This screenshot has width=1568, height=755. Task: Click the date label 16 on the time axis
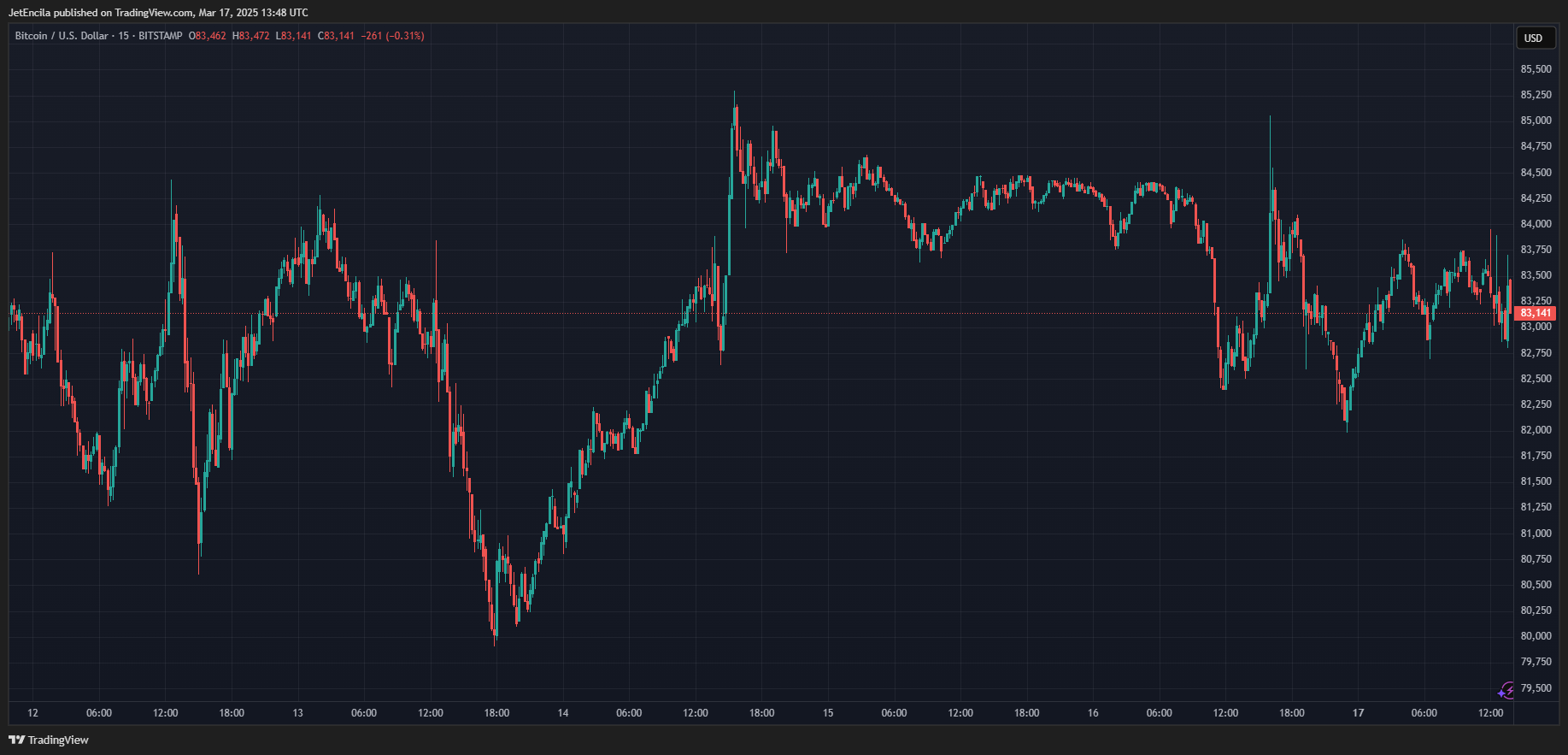coord(1093,713)
